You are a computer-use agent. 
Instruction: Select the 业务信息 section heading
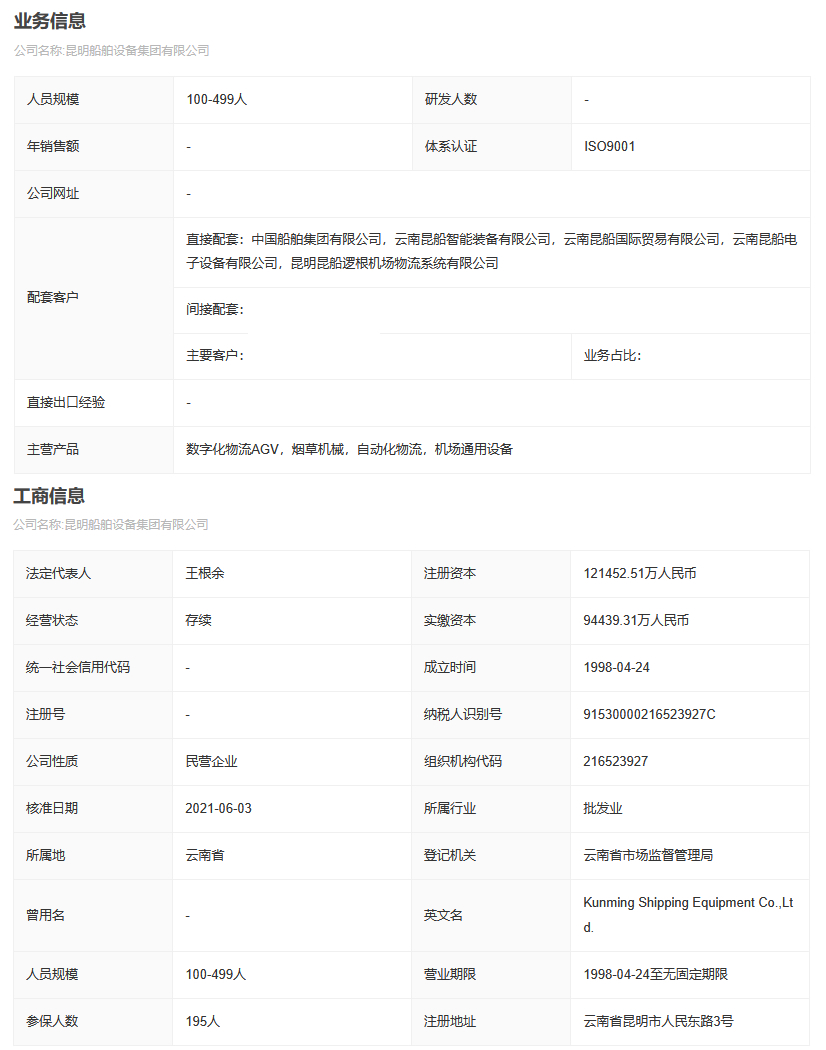coord(50,21)
